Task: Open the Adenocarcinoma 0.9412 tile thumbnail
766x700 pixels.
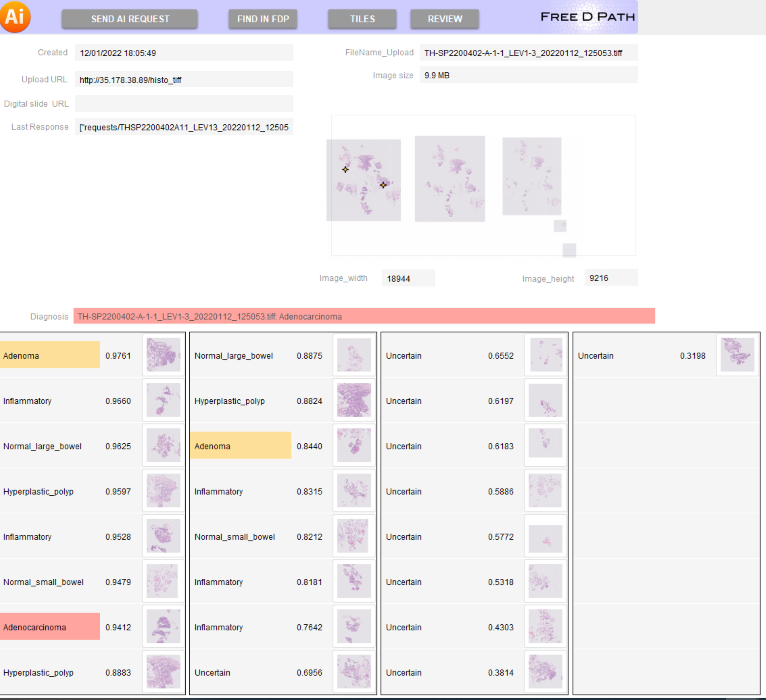Action: pyautogui.click(x=161, y=627)
